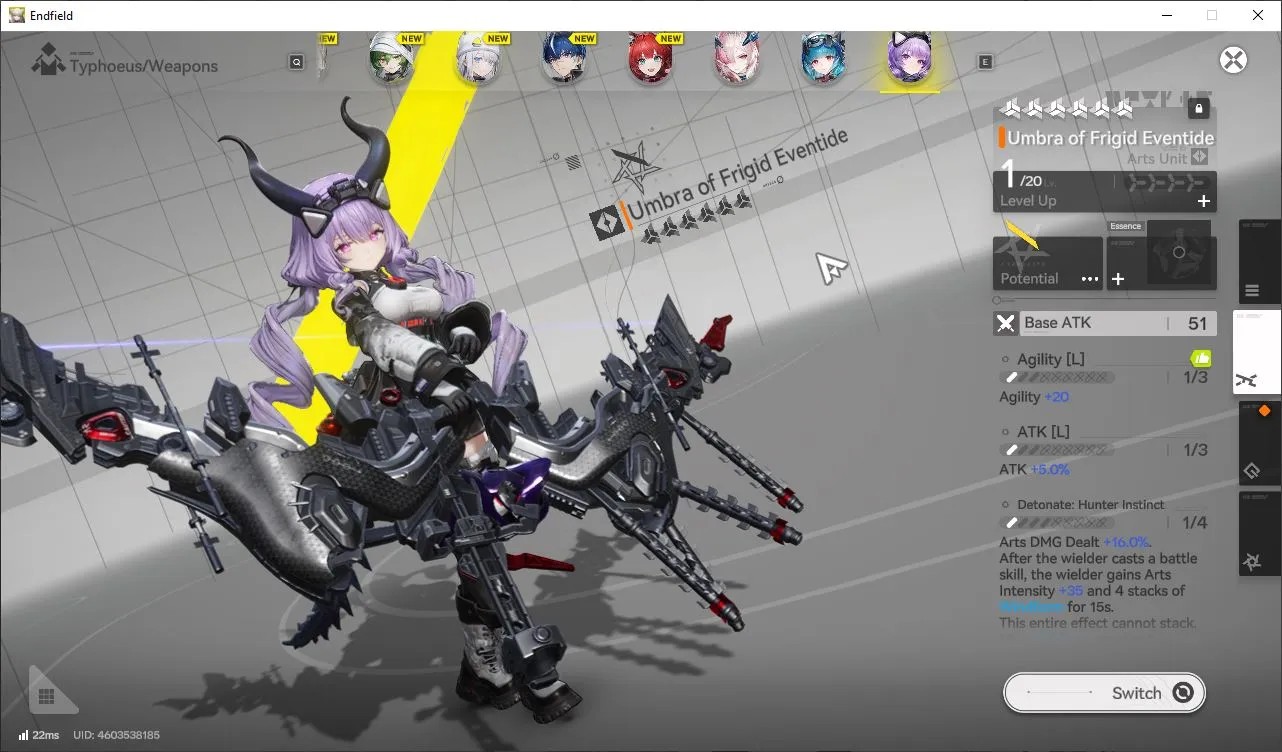Select the teal-haired character portrait

[823, 58]
